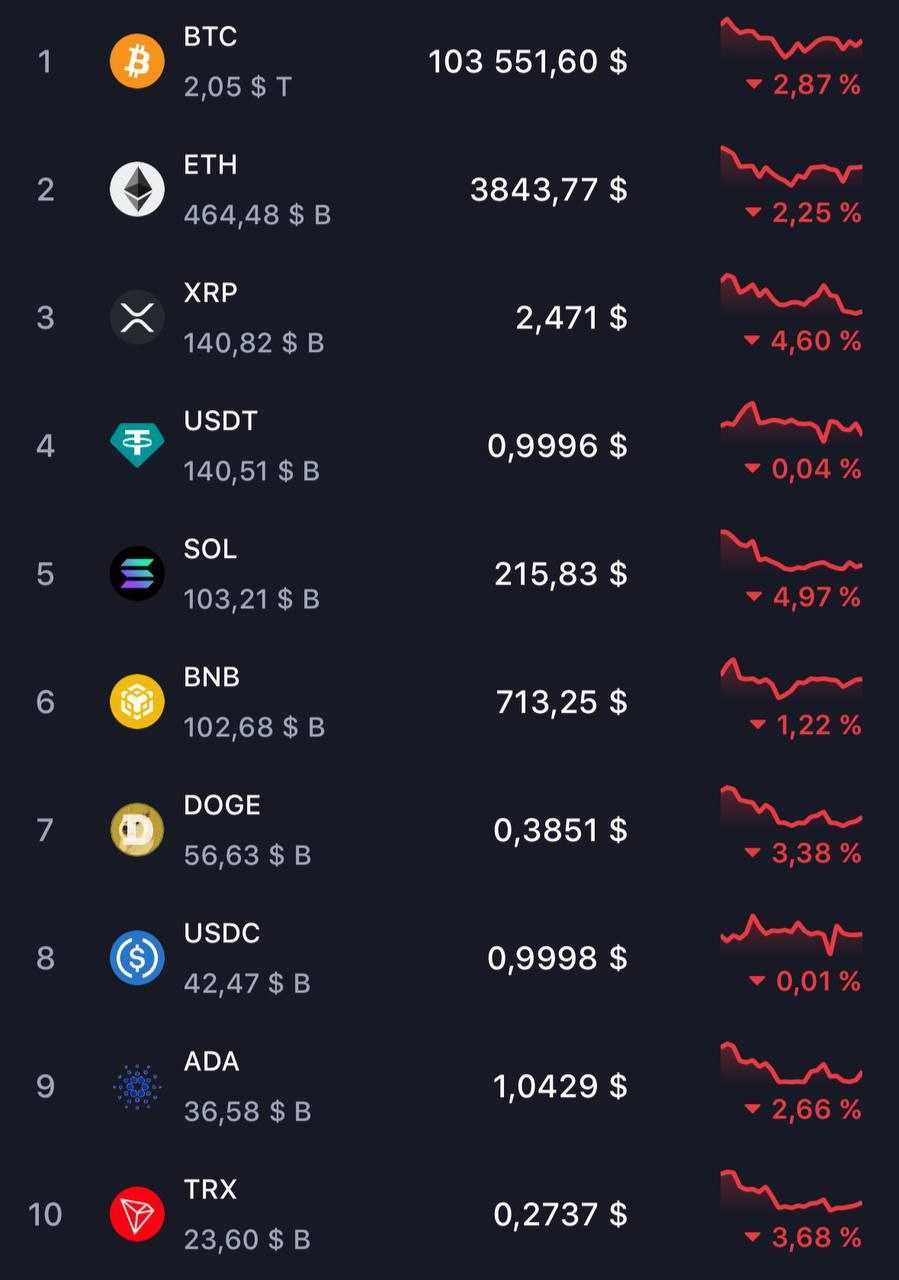Open the Solana coin icon
This screenshot has height=1280, width=899.
coord(137,574)
